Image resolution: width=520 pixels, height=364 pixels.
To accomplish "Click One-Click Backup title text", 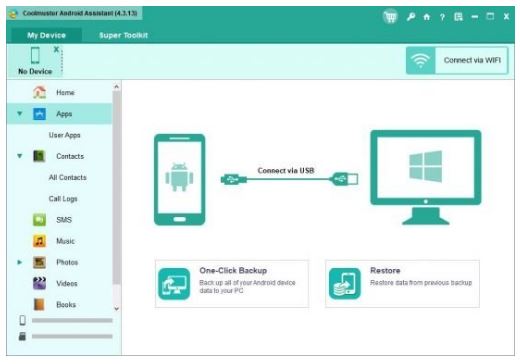I will click(233, 270).
